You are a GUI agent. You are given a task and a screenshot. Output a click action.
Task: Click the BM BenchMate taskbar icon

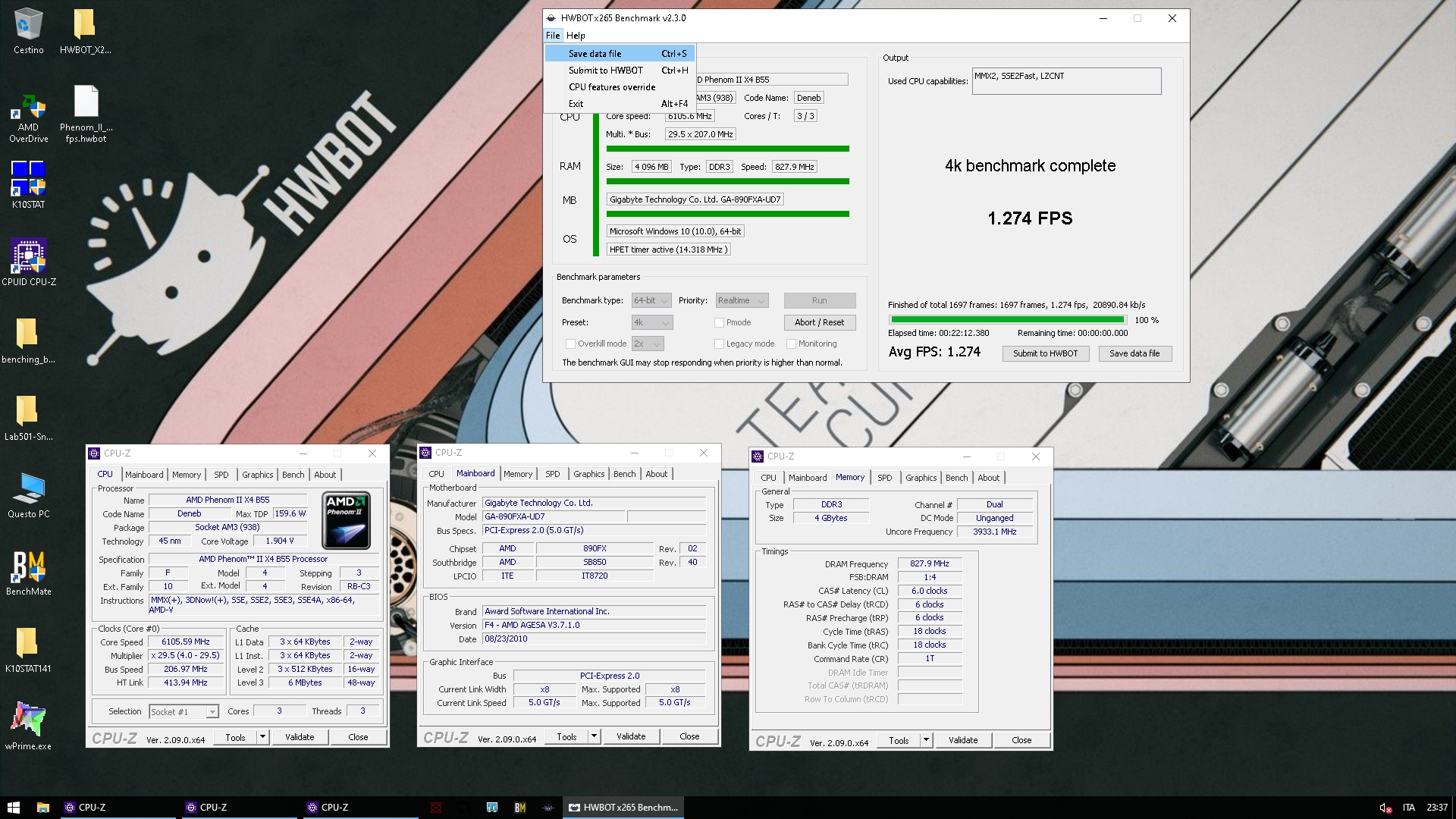point(520,808)
